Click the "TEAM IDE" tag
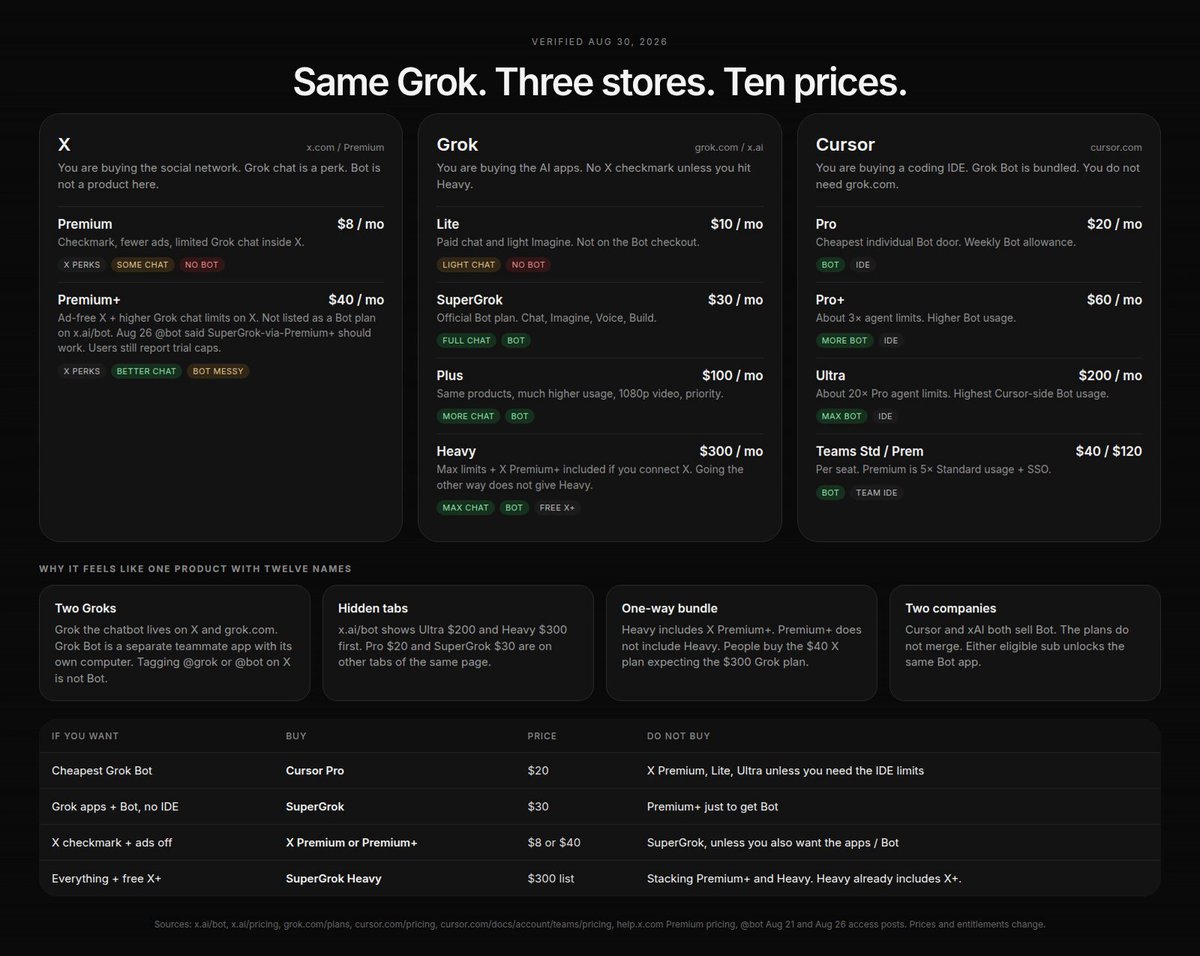This screenshot has height=956, width=1200. coord(876,493)
